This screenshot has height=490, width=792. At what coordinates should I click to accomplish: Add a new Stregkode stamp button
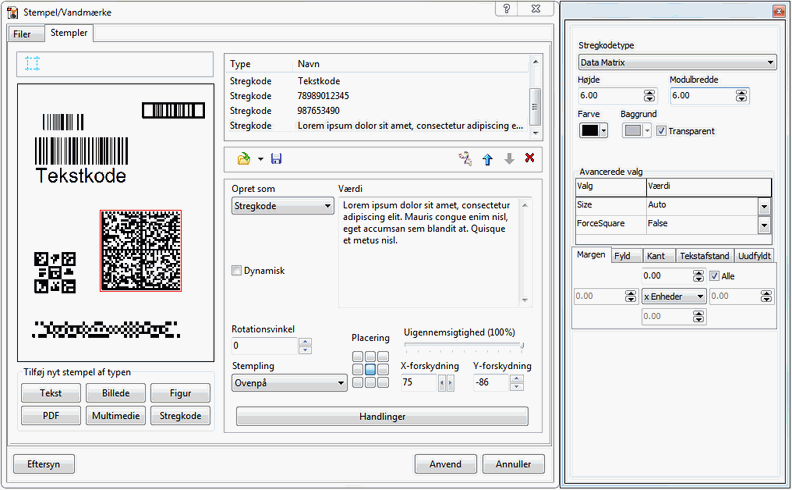(x=180, y=416)
